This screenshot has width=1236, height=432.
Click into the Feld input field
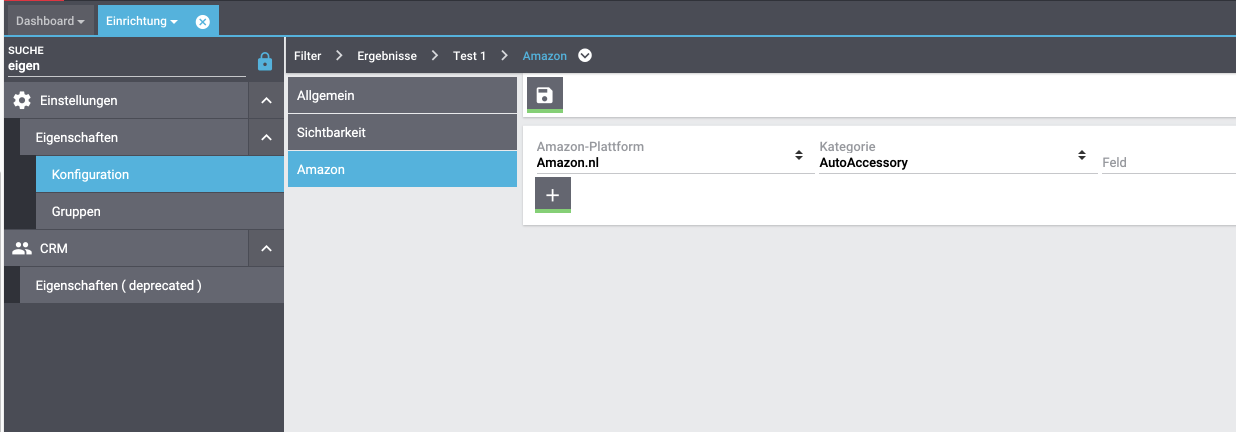[x=1167, y=162]
